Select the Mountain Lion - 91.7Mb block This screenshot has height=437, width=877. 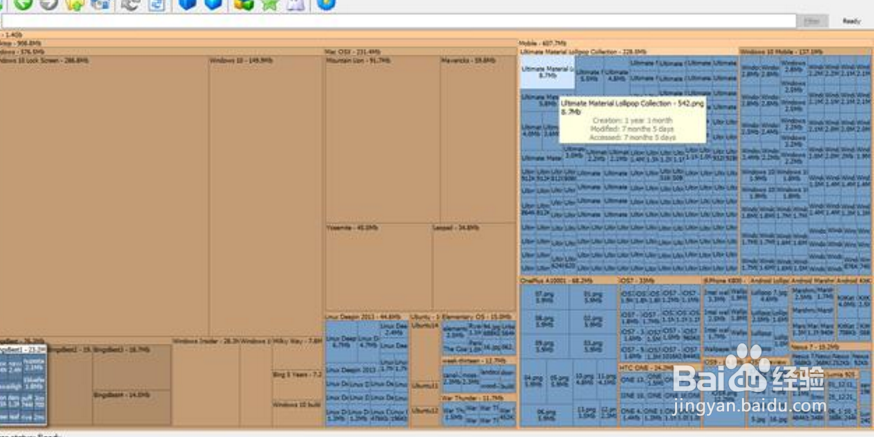383,139
